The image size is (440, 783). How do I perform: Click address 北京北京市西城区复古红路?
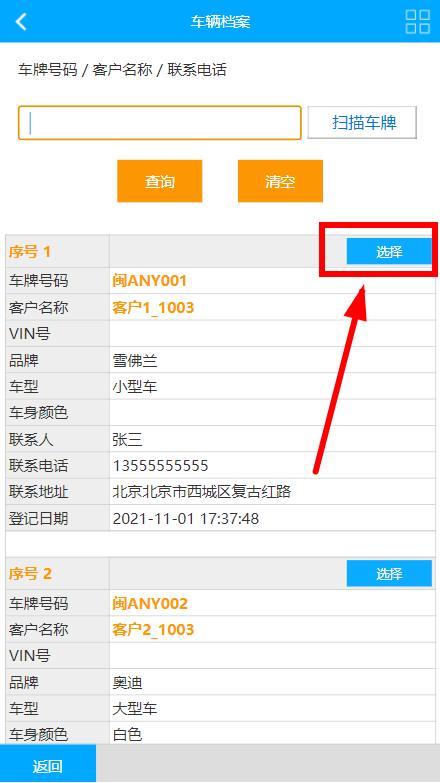pos(202,492)
